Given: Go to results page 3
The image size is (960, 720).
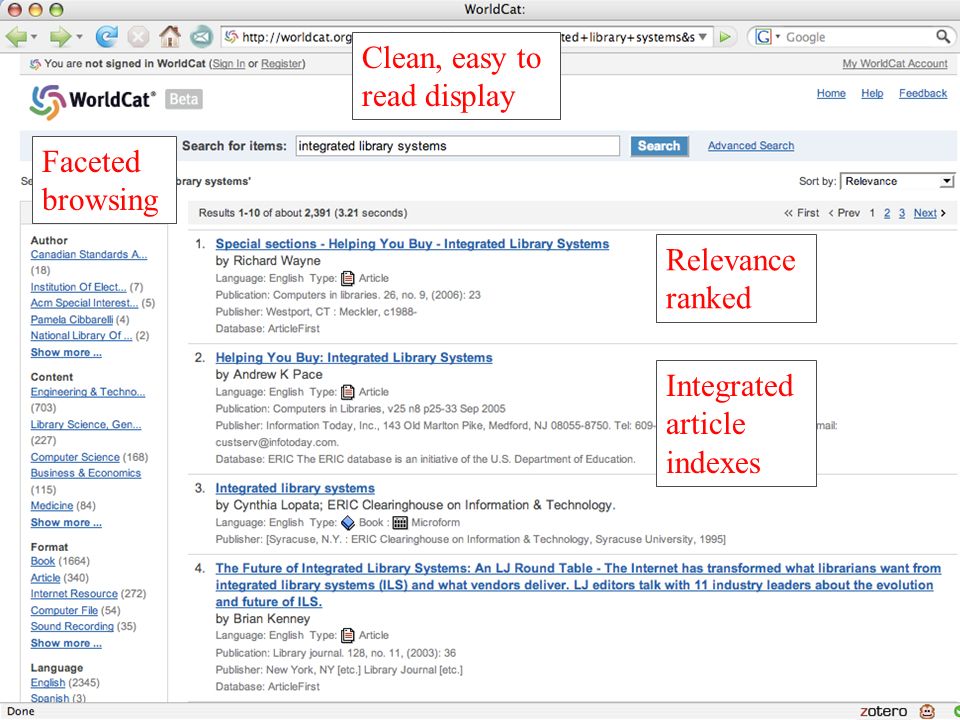Looking at the screenshot, I should click(902, 213).
